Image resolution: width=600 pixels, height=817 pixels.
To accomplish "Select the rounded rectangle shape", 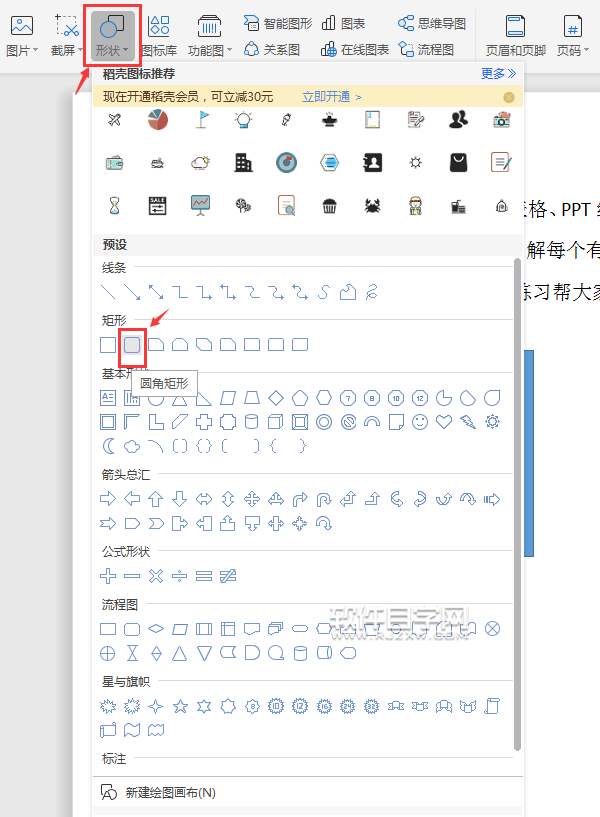I will pos(132,345).
